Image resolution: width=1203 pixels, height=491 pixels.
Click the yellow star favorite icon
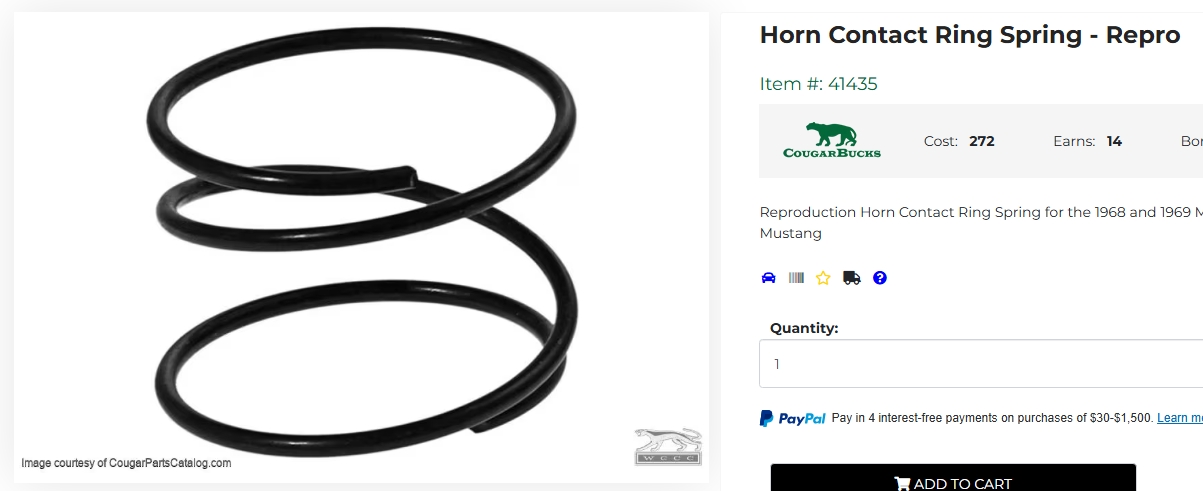[x=823, y=278]
